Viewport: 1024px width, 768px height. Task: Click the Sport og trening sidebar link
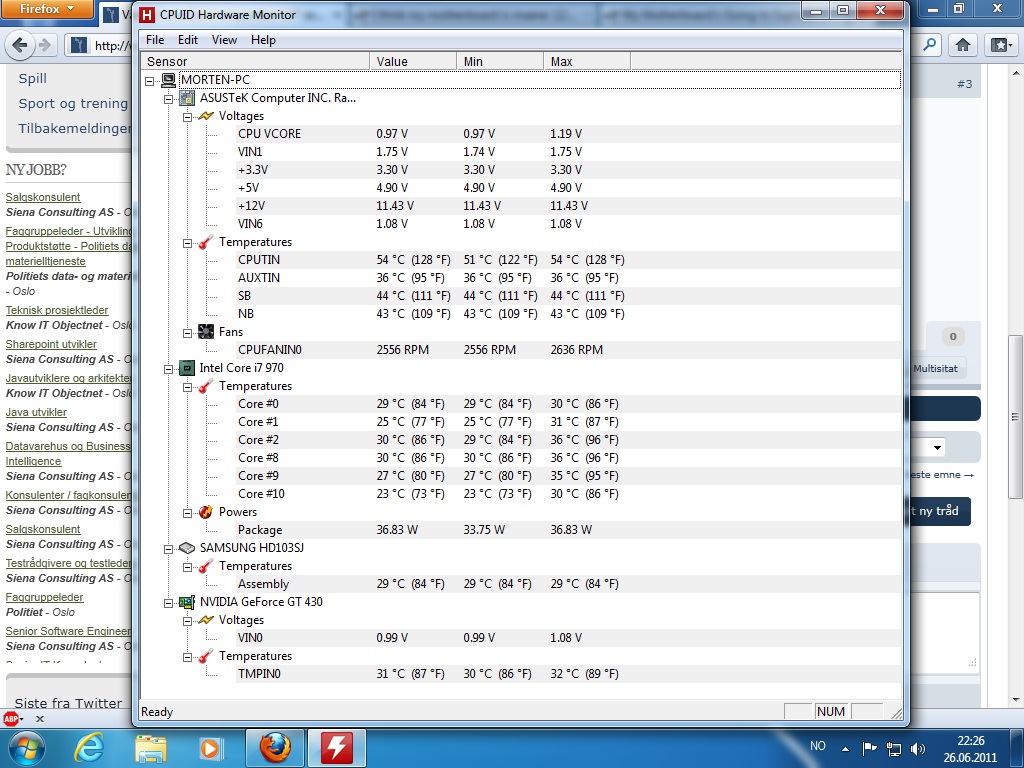pyautogui.click(x=73, y=103)
